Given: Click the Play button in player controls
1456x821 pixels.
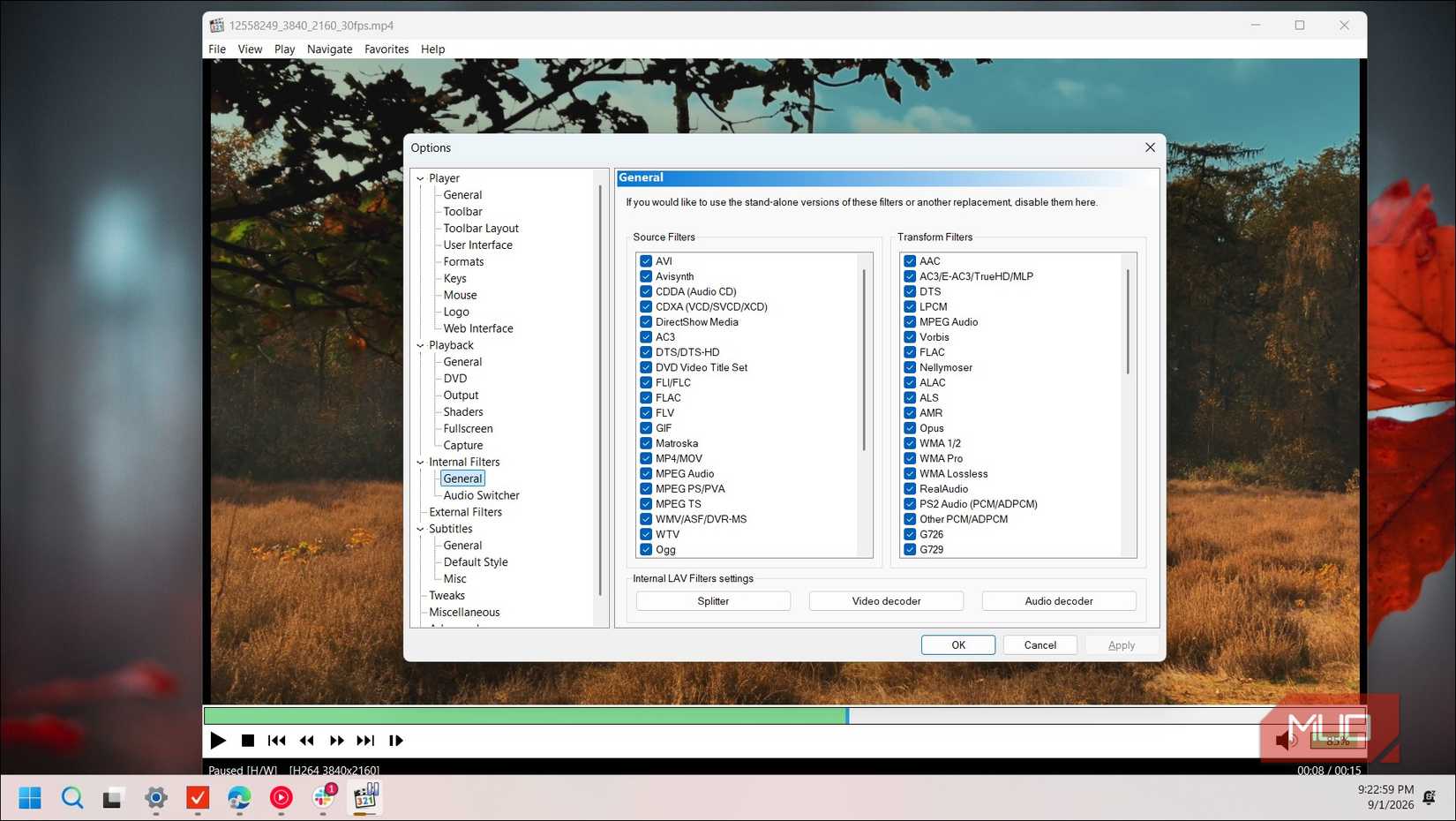Looking at the screenshot, I should [218, 741].
